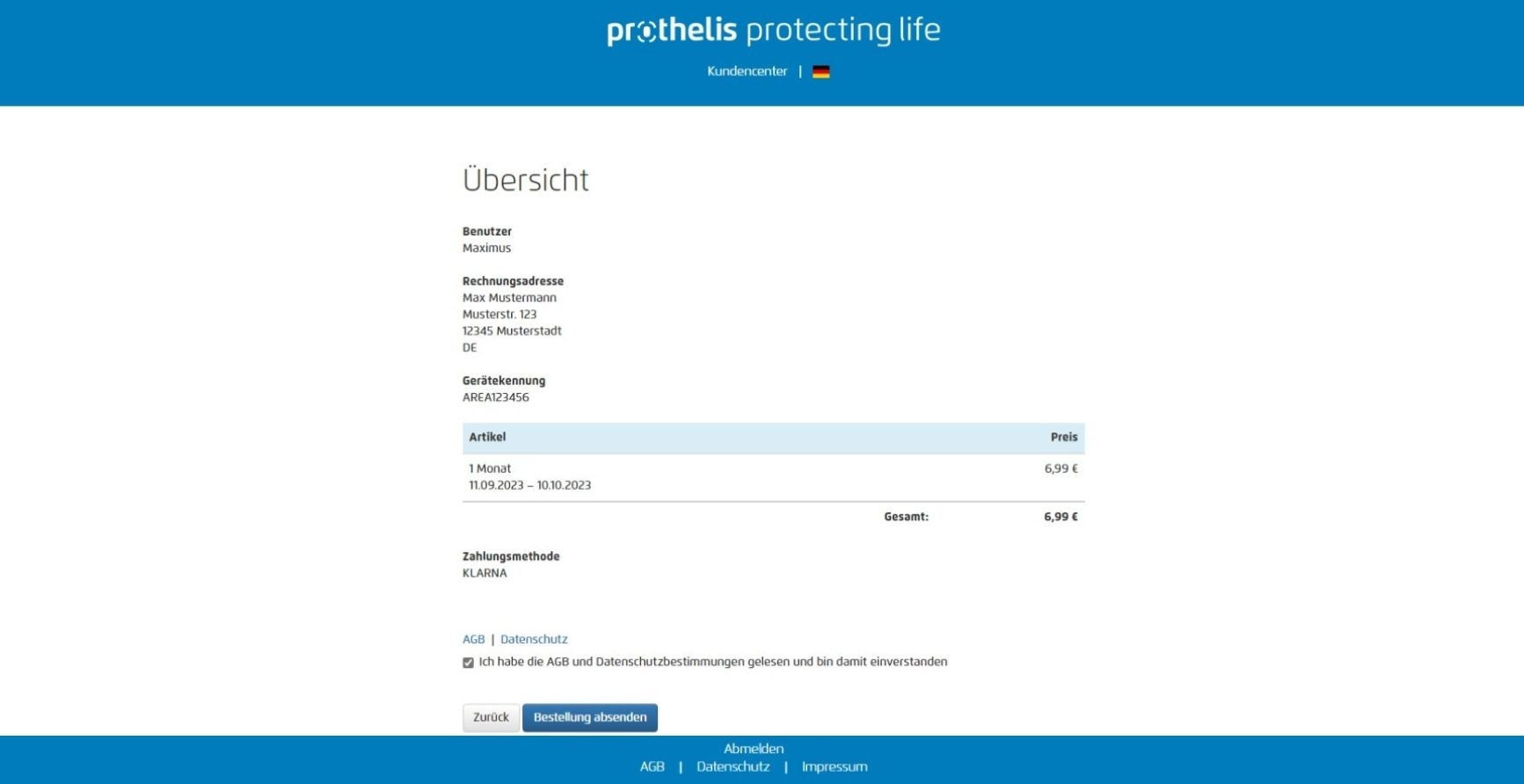Go back using the Zurück button

coord(491,717)
